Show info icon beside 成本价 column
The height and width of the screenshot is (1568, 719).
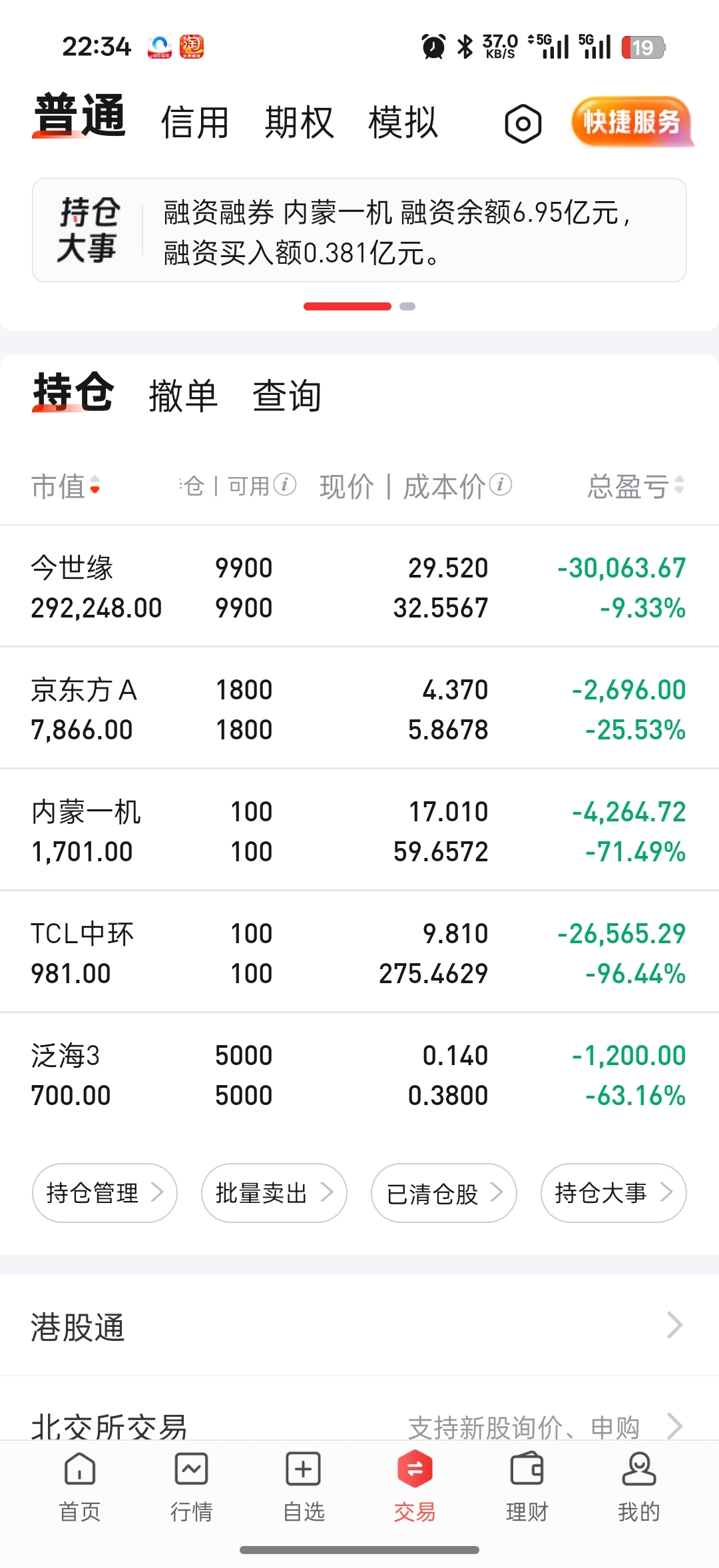coord(501,485)
